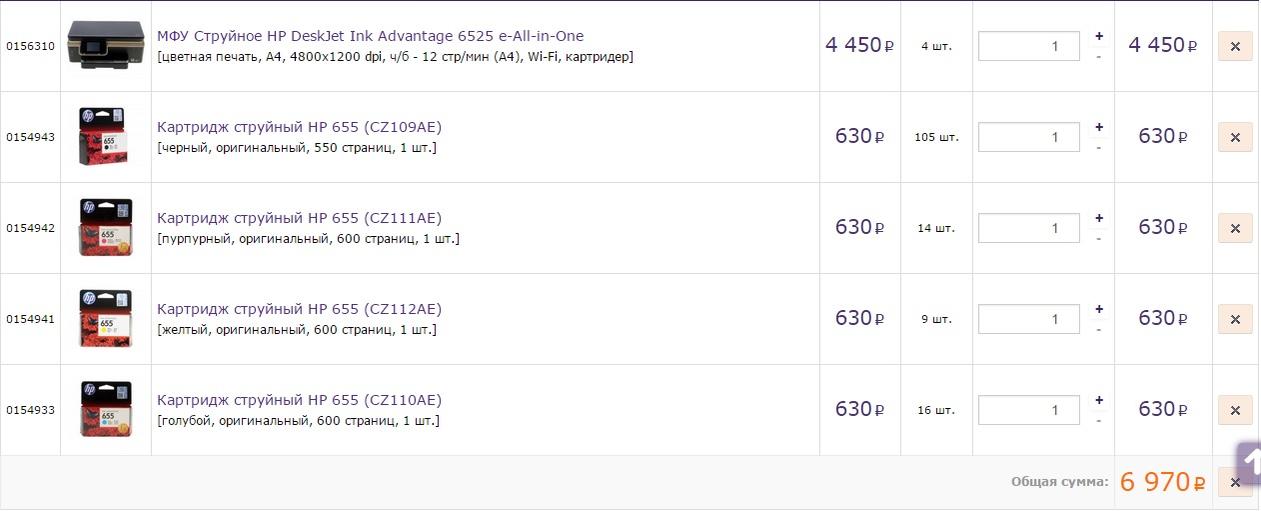Open the МФУ Струйное HP DeskJet product link
This screenshot has width=1261, height=511.
tap(370, 36)
